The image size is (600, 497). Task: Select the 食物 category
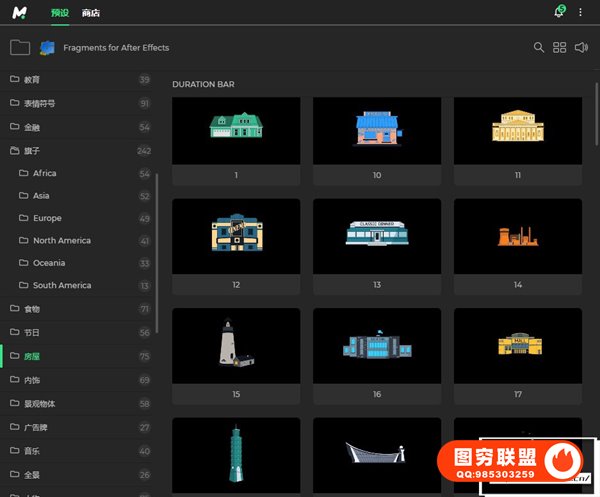[32, 309]
